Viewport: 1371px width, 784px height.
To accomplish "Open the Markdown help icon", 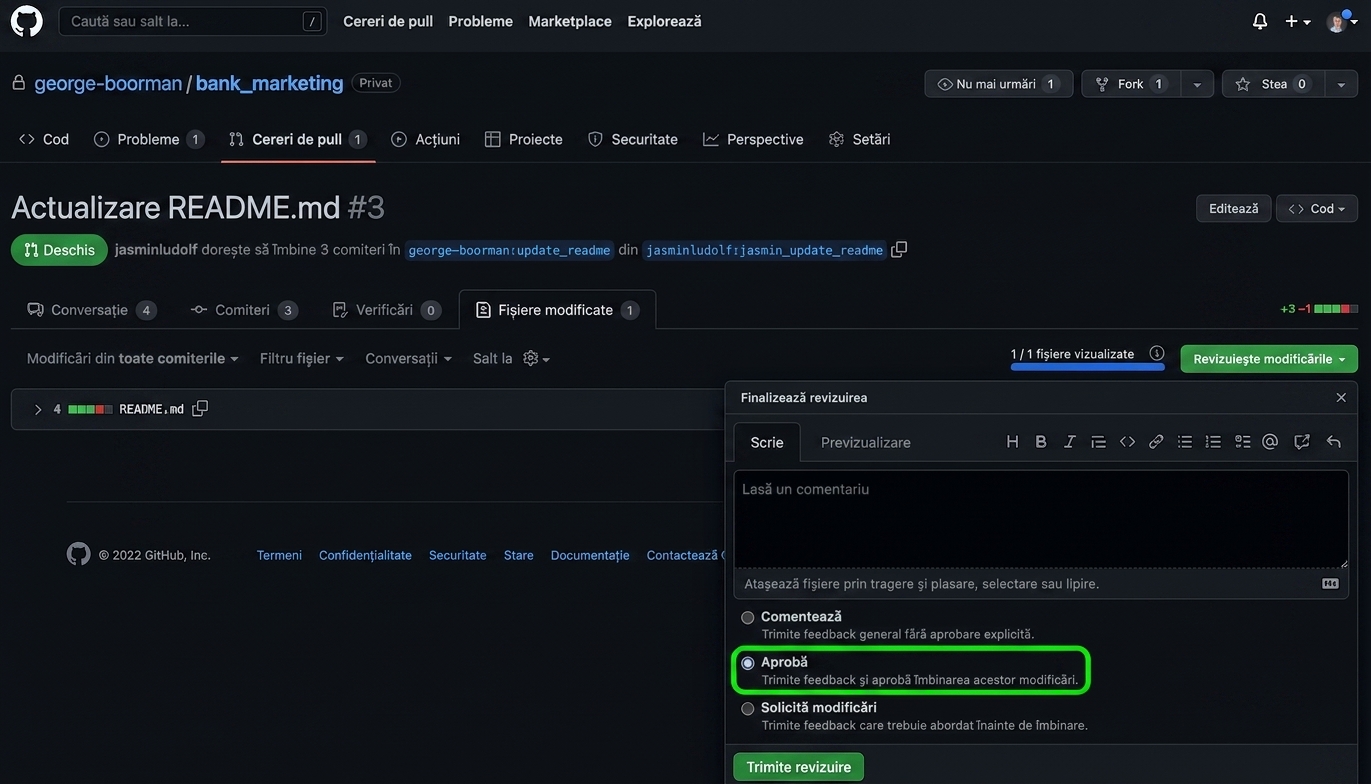I will (x=1330, y=584).
